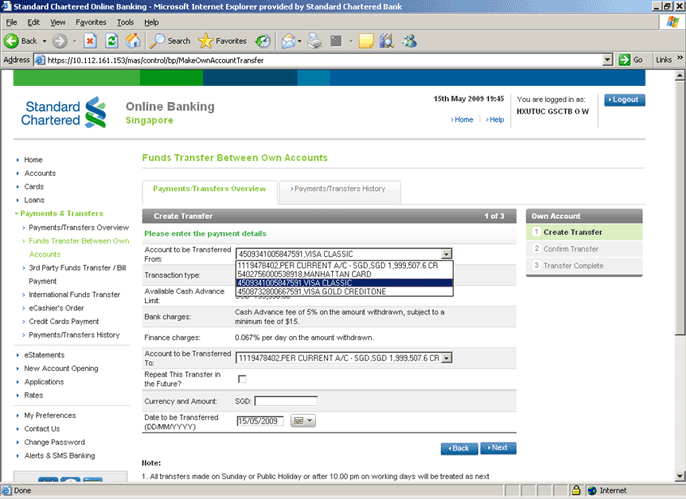Select the PER CURRENT A/C option in the list
The width and height of the screenshot is (686, 499).
coord(344,265)
